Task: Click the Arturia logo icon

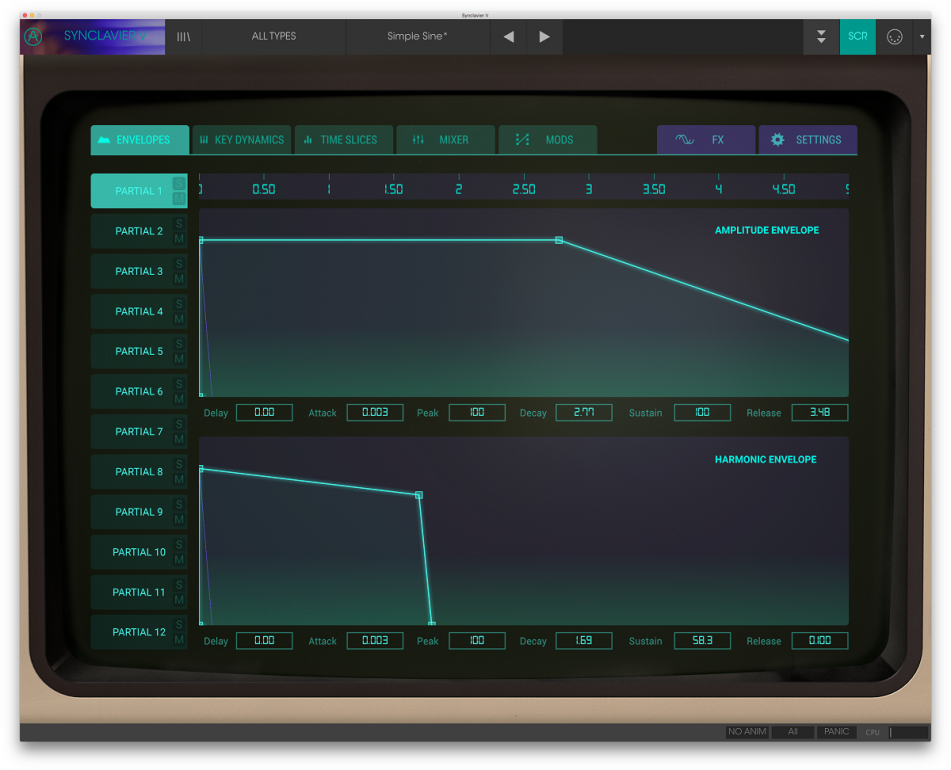Action: pos(31,37)
